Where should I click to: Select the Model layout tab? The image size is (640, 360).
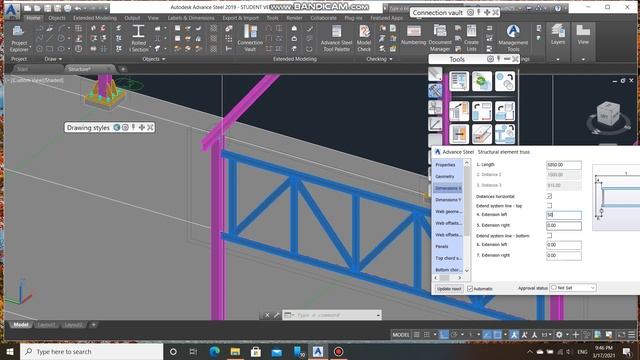pyautogui.click(x=21, y=325)
